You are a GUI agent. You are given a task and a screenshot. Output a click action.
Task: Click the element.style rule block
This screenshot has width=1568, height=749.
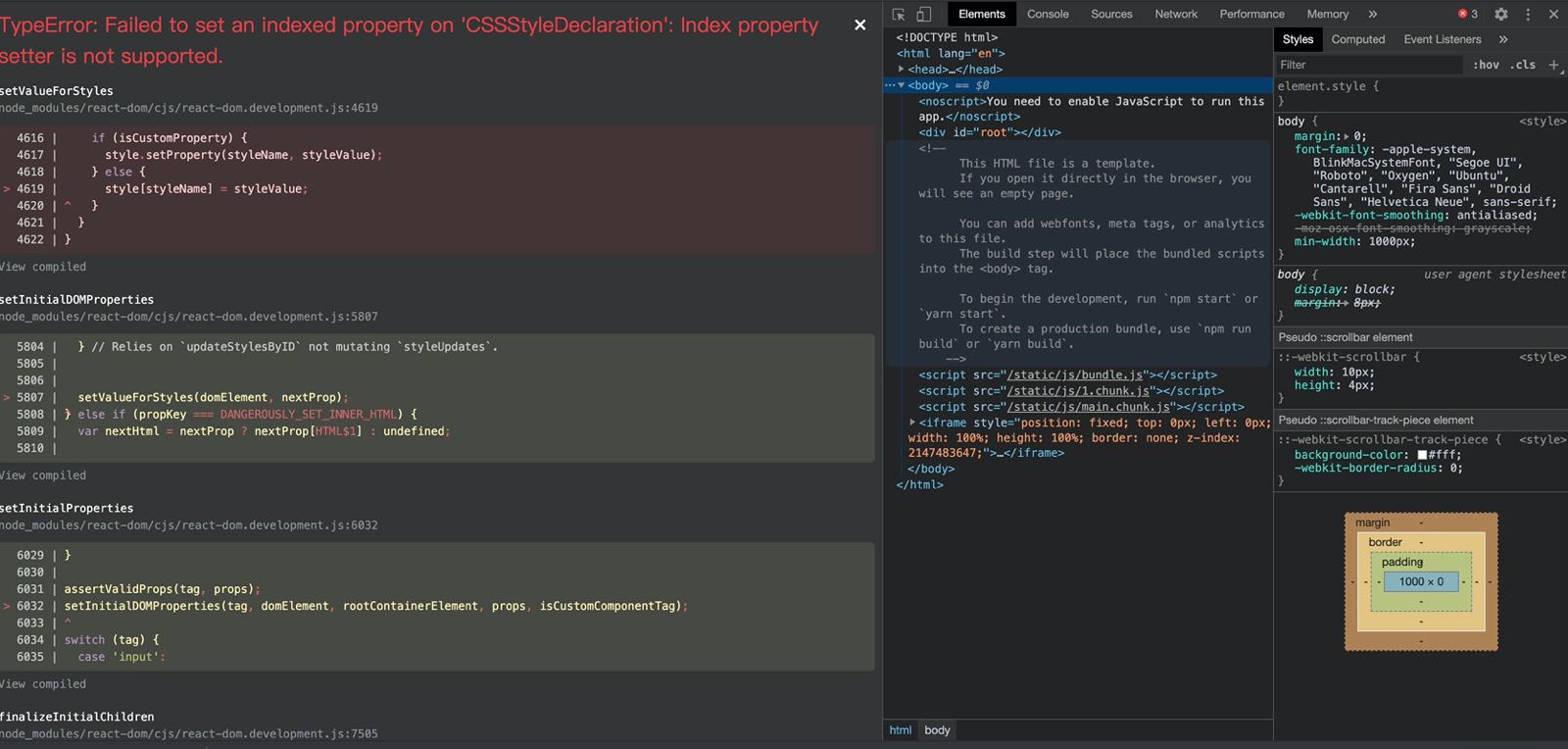click(x=1421, y=93)
